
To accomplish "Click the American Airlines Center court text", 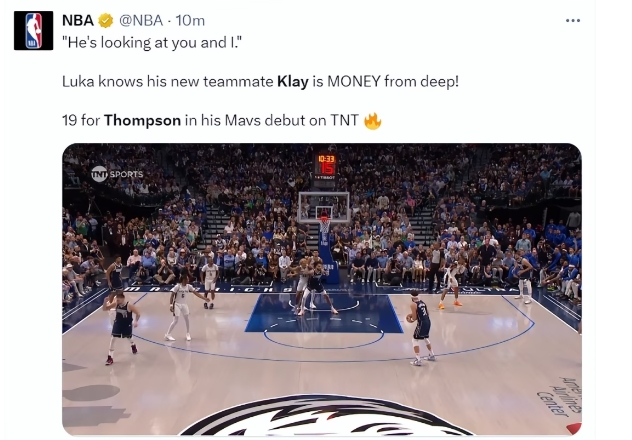I will [561, 396].
